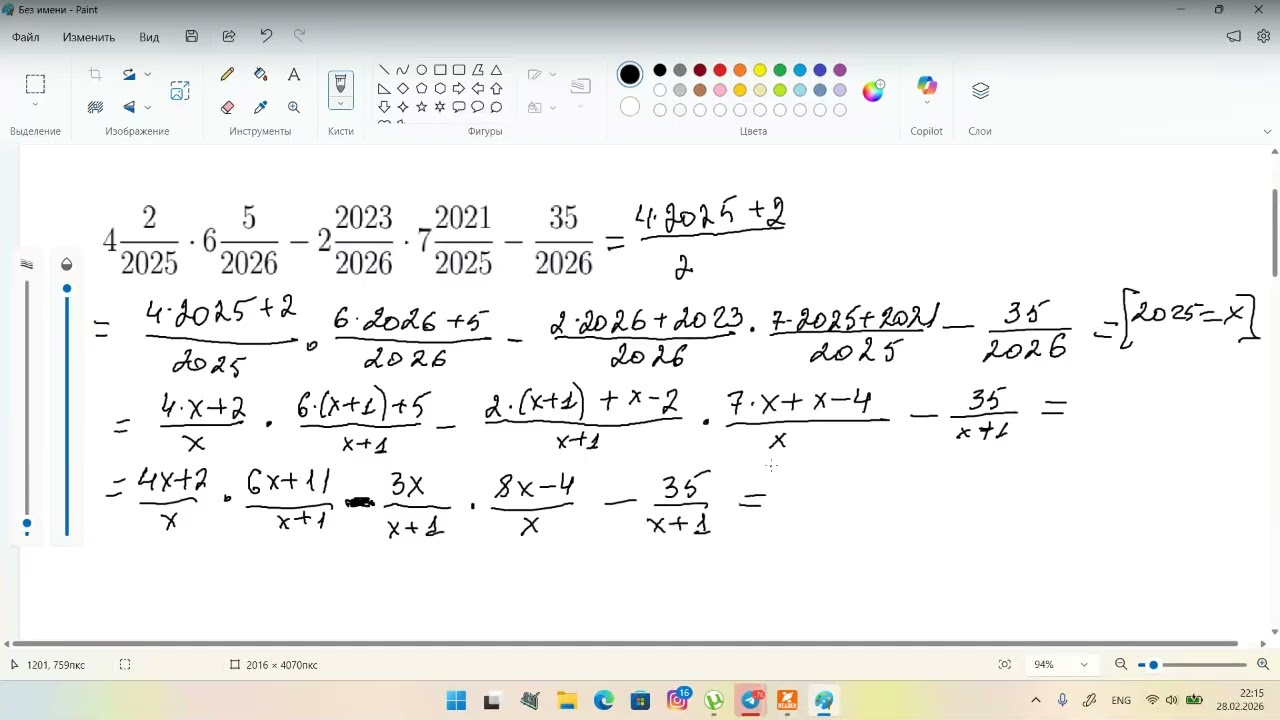1280x720 pixels.
Task: Open the Изменить menu
Action: click(x=89, y=37)
